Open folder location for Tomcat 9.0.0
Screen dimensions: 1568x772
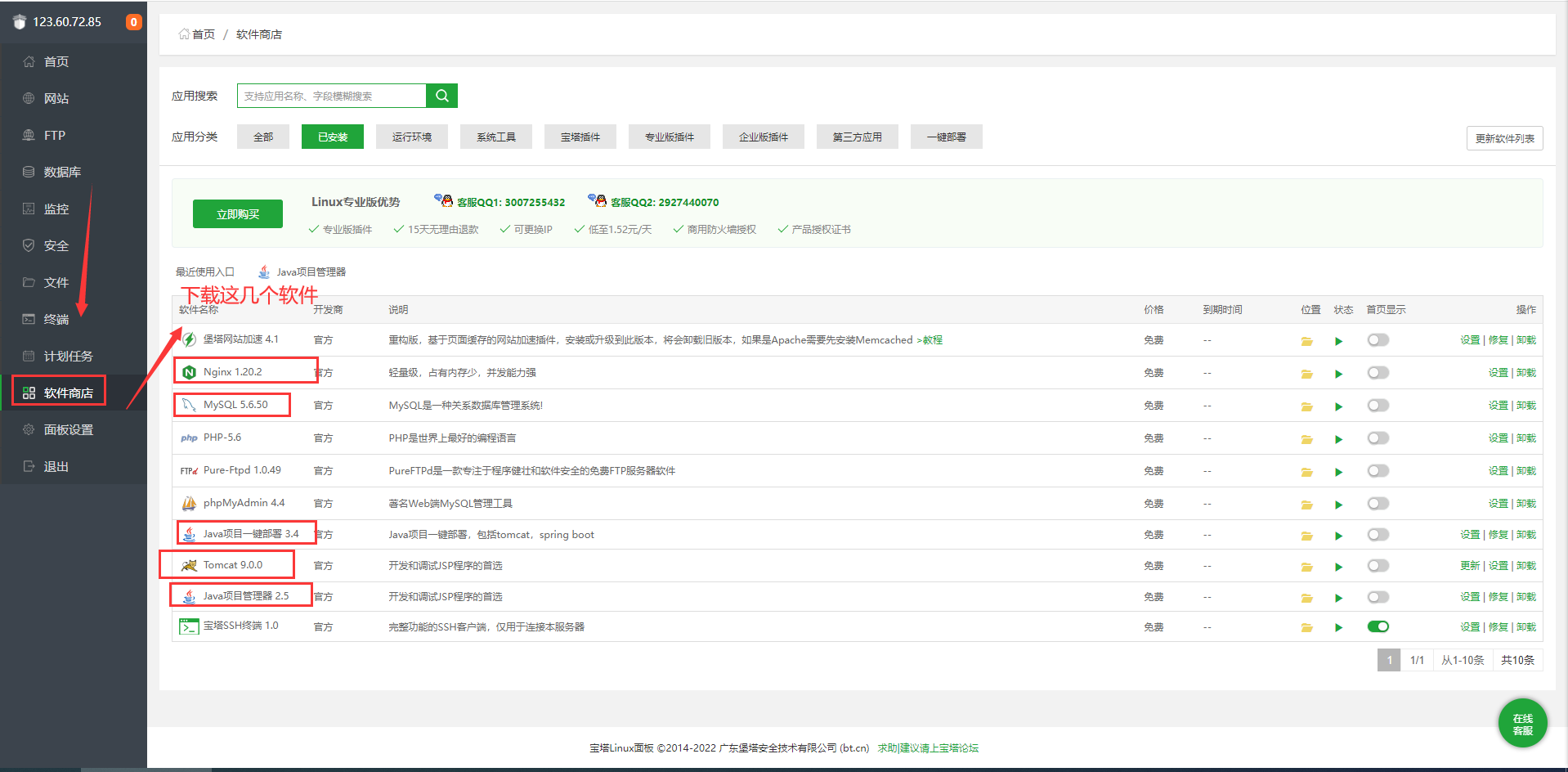pyautogui.click(x=1306, y=567)
